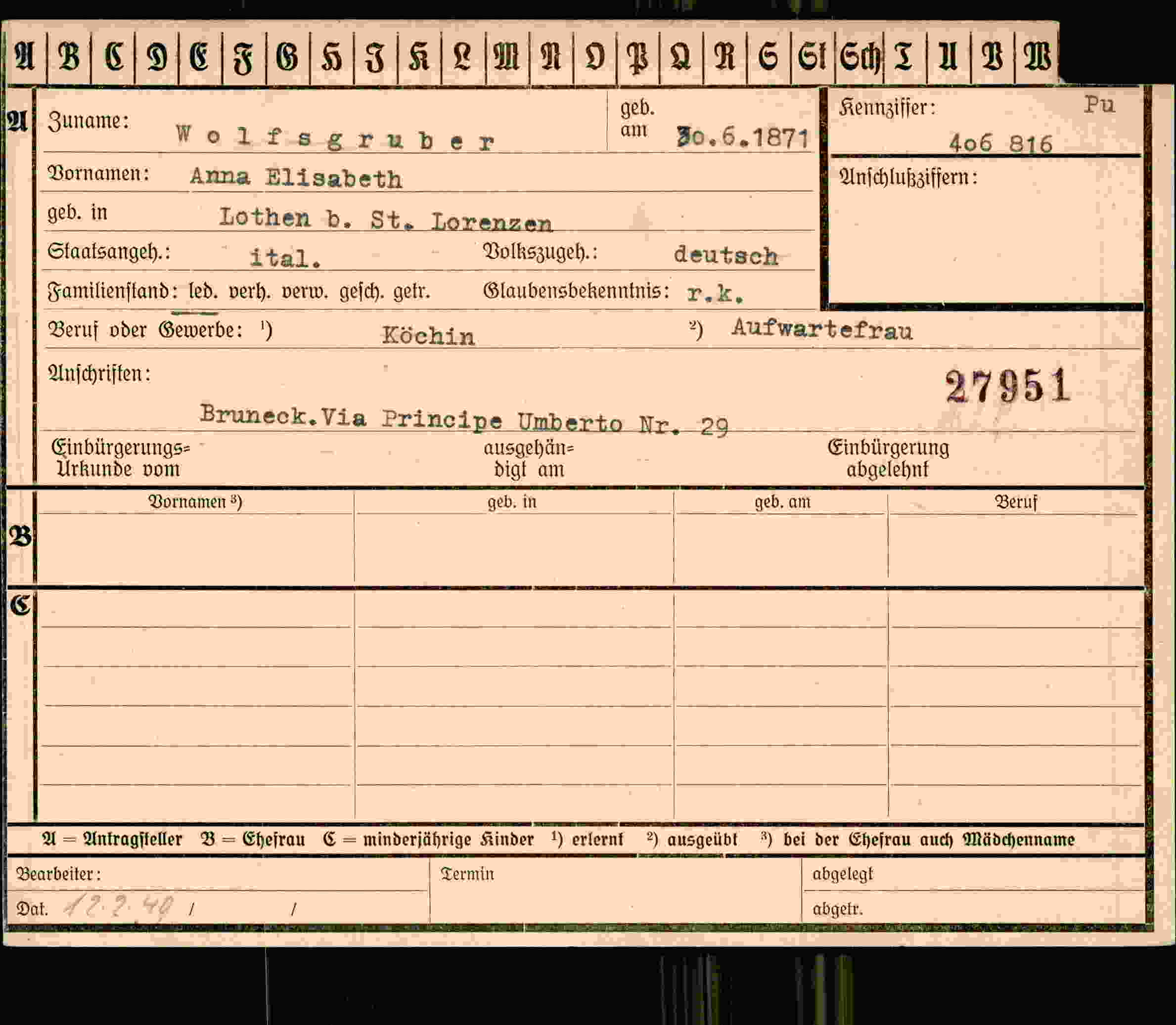Click the 'Glaubensbekenntnis:' label
The height and width of the screenshot is (1025, 1176).
(577, 291)
